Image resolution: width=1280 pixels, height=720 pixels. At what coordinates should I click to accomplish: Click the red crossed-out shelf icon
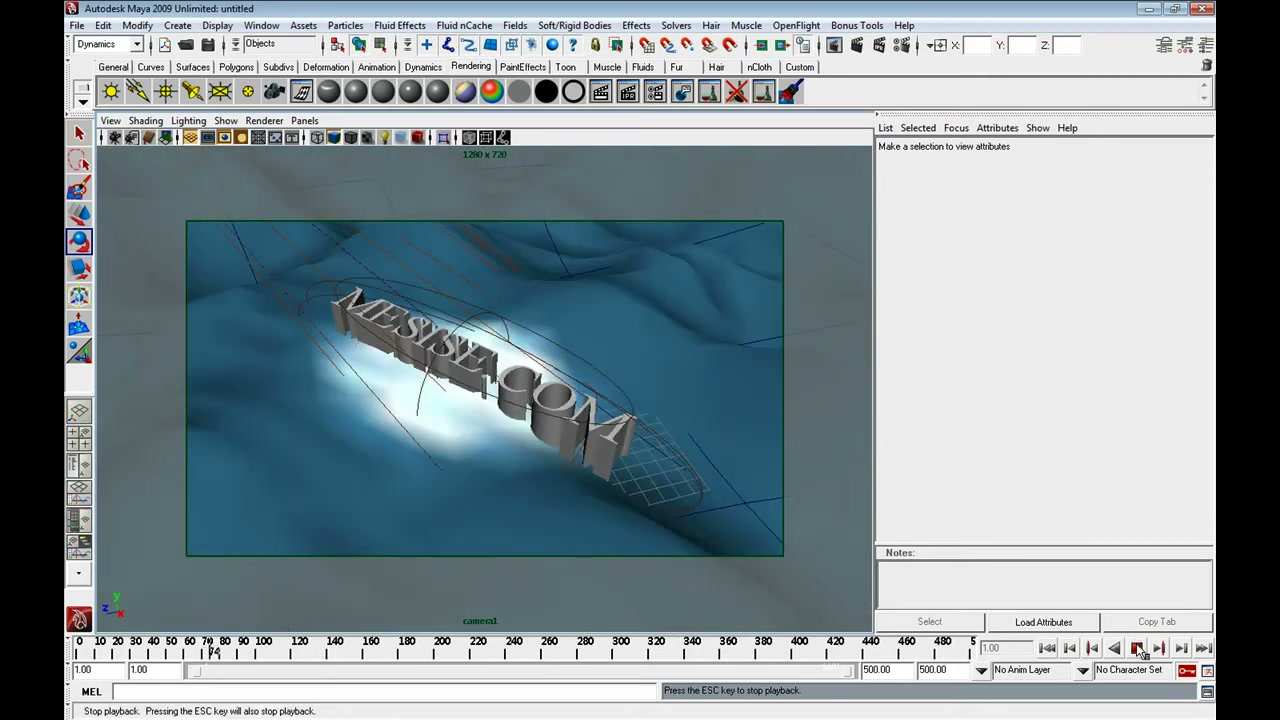coord(736,92)
